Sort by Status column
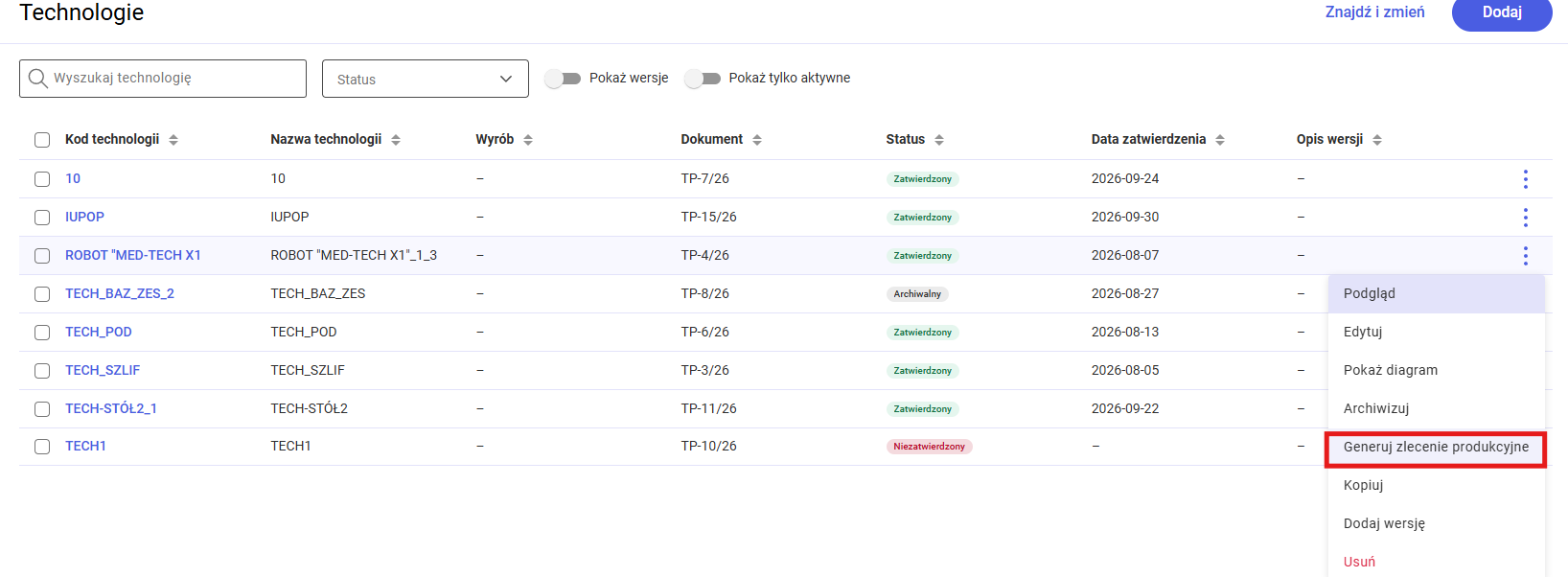The height and width of the screenshot is (577, 1568). [x=939, y=140]
